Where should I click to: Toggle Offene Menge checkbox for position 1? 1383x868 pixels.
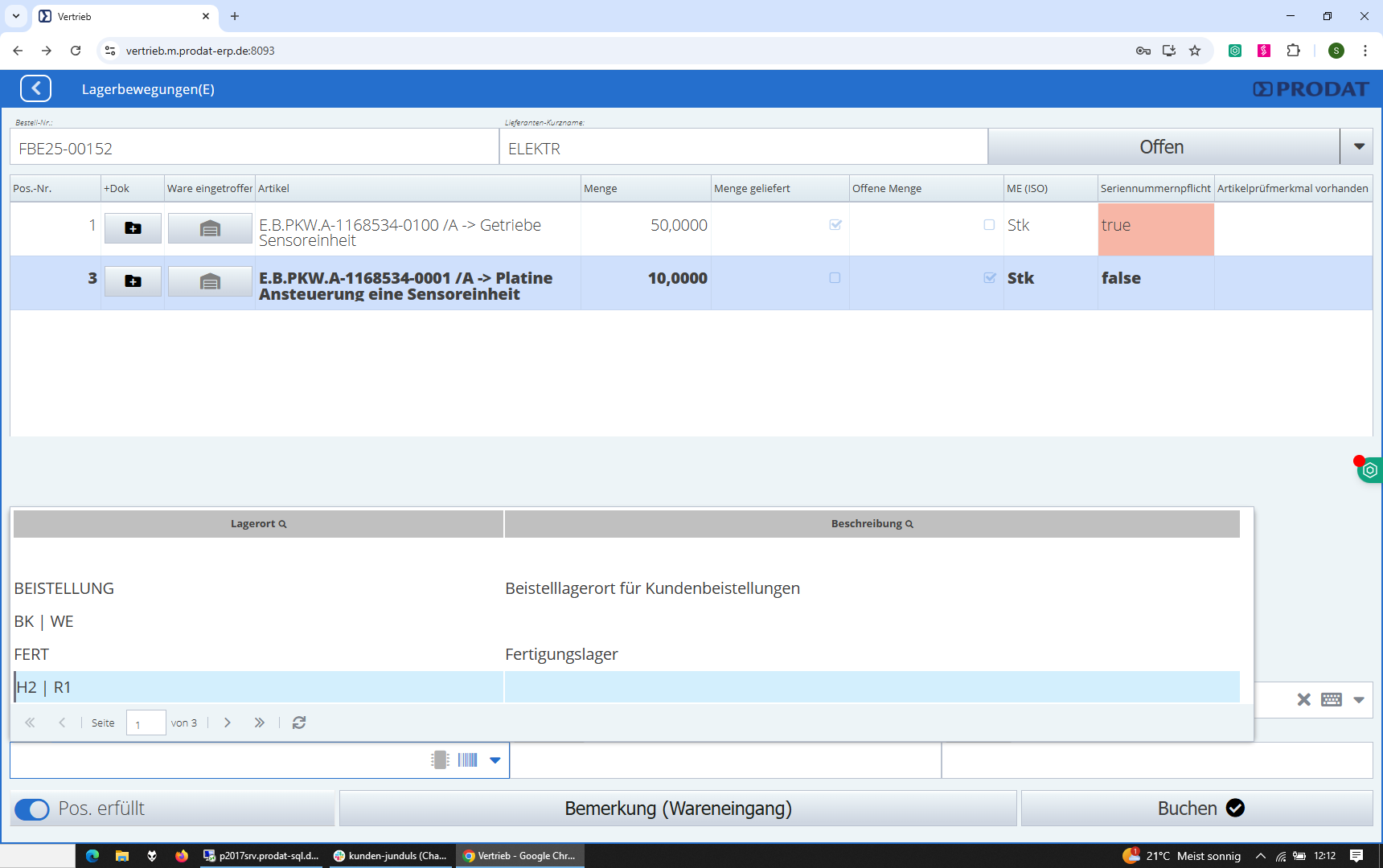pos(989,225)
